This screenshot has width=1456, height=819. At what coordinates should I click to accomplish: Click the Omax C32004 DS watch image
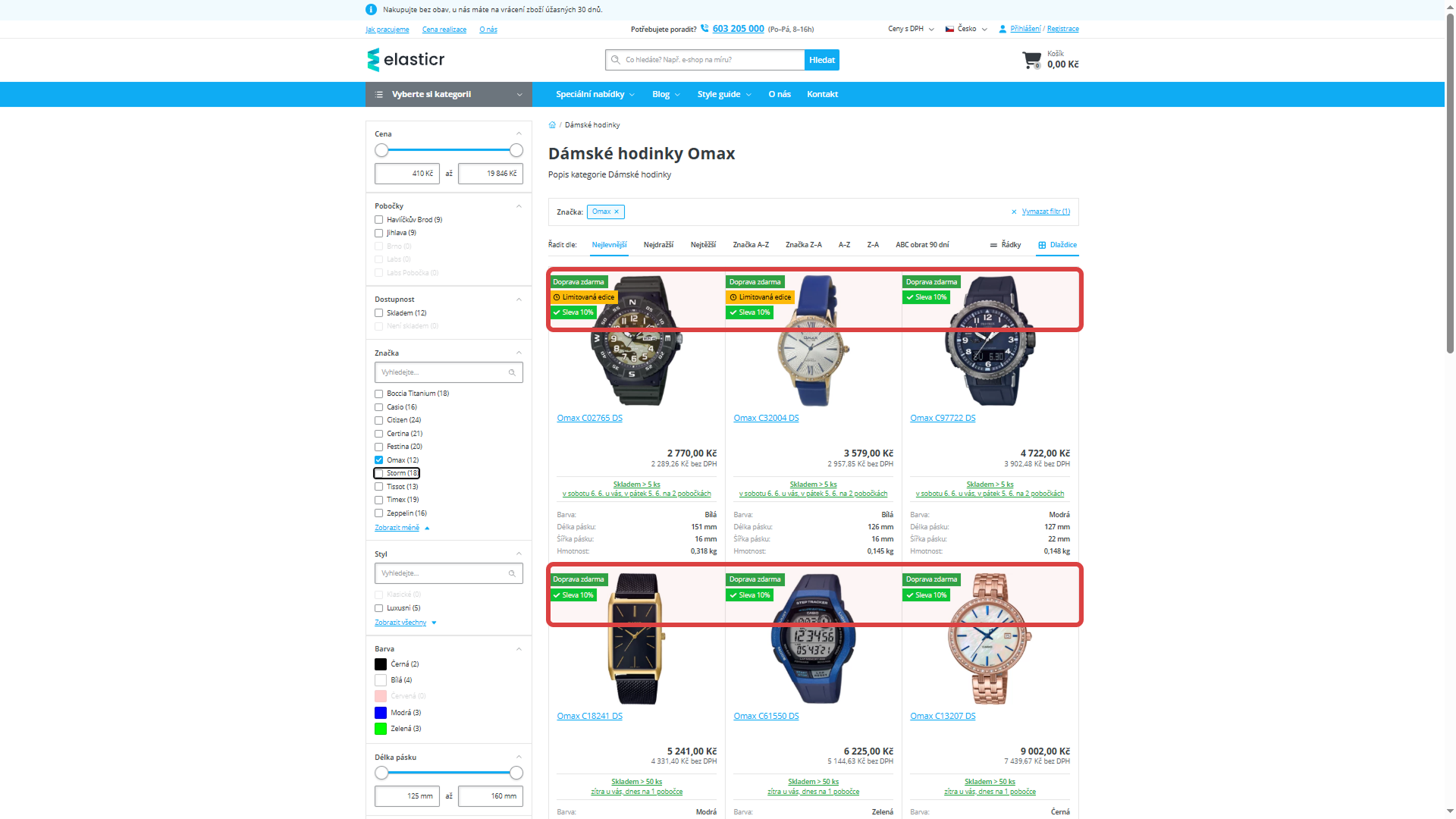click(x=813, y=341)
